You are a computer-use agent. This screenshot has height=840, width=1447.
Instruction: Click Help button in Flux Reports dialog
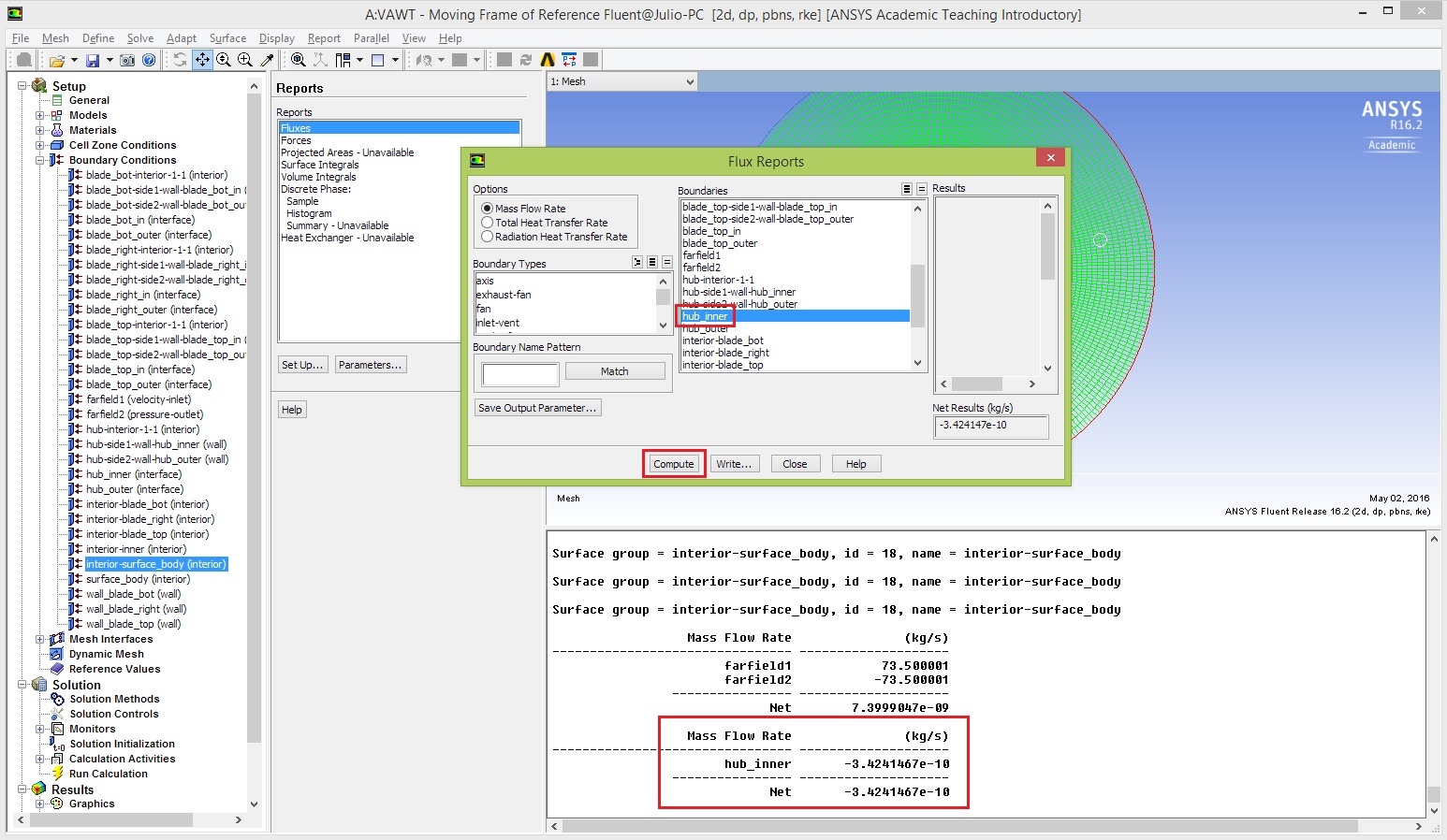pos(856,464)
